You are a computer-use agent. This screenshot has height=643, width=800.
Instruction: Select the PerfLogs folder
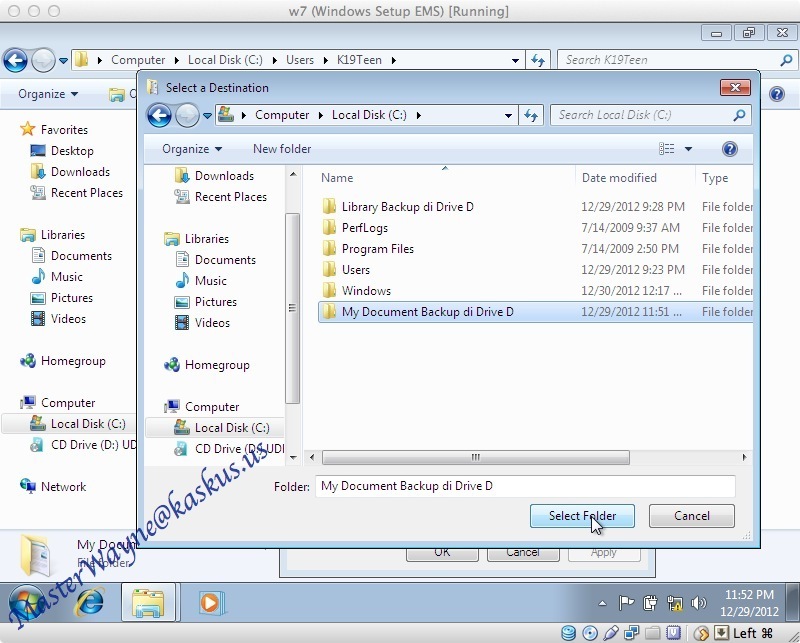pyautogui.click(x=535, y=228)
